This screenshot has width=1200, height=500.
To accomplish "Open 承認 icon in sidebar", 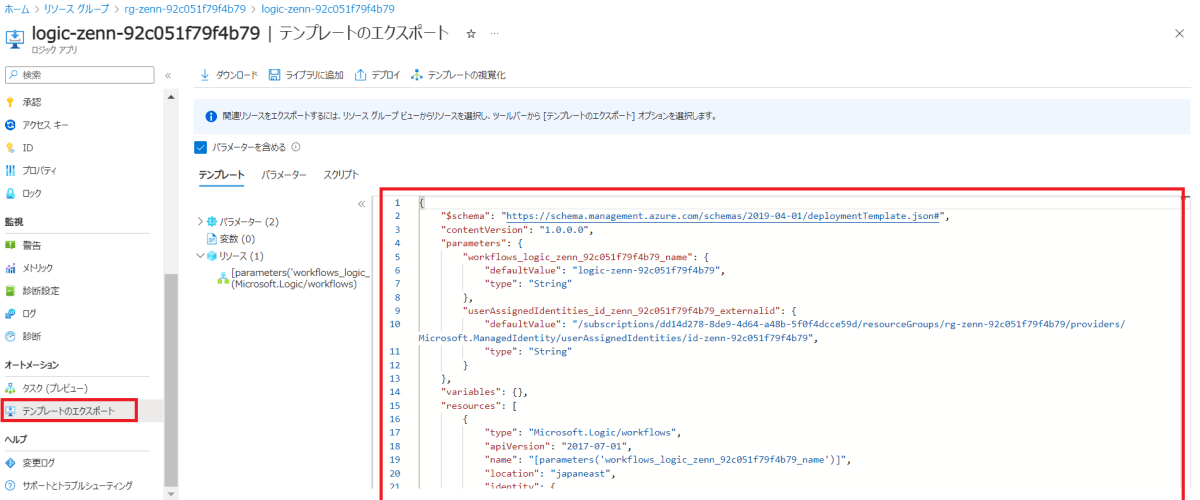I will [x=11, y=102].
